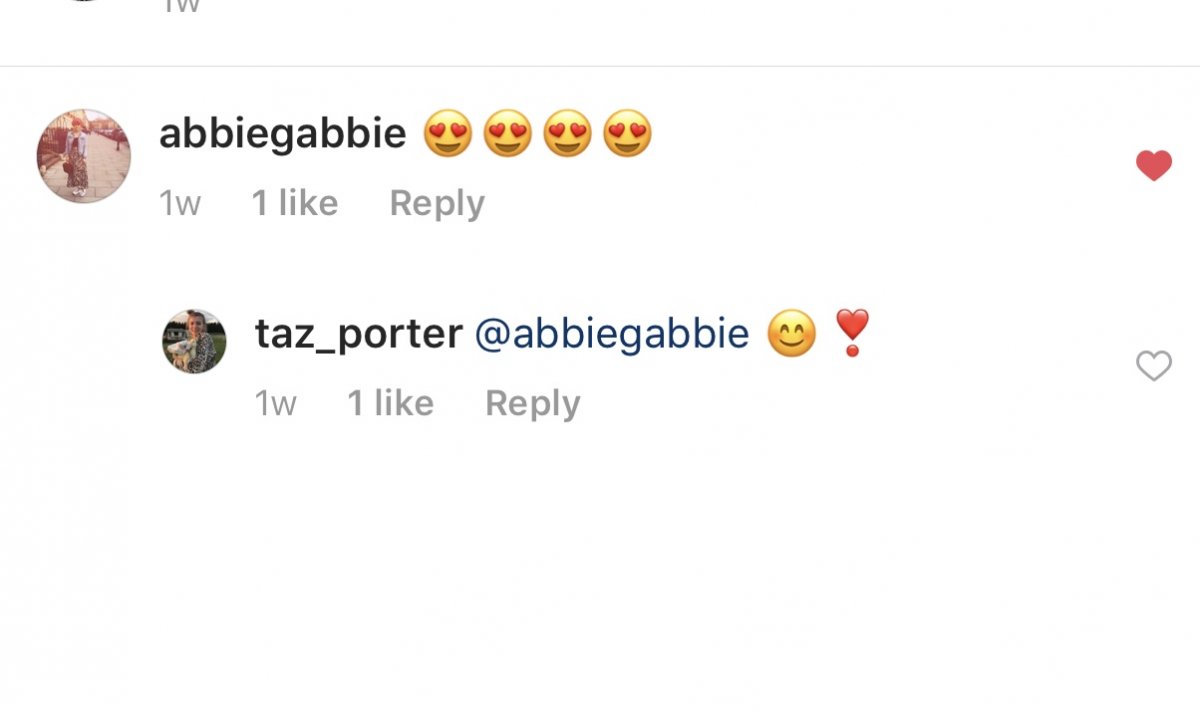Viewport: 1200px width, 712px height.
Task: Unlike abbiegabbie's comment with red heart
Action: coord(1153,165)
